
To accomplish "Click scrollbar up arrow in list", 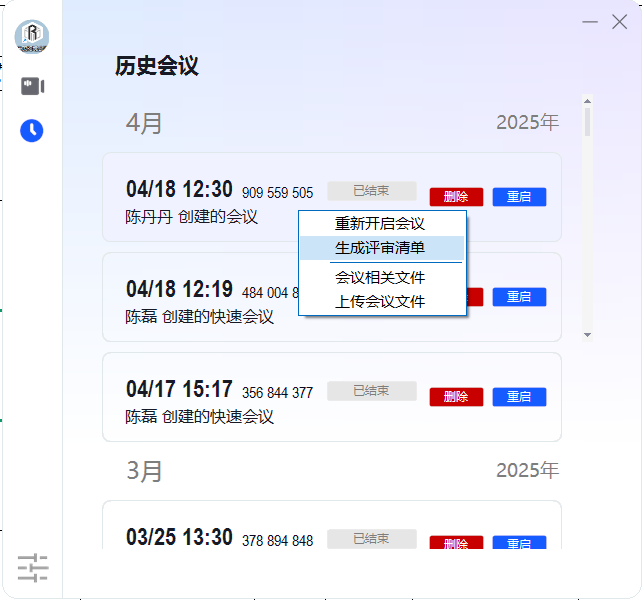I will click(588, 100).
